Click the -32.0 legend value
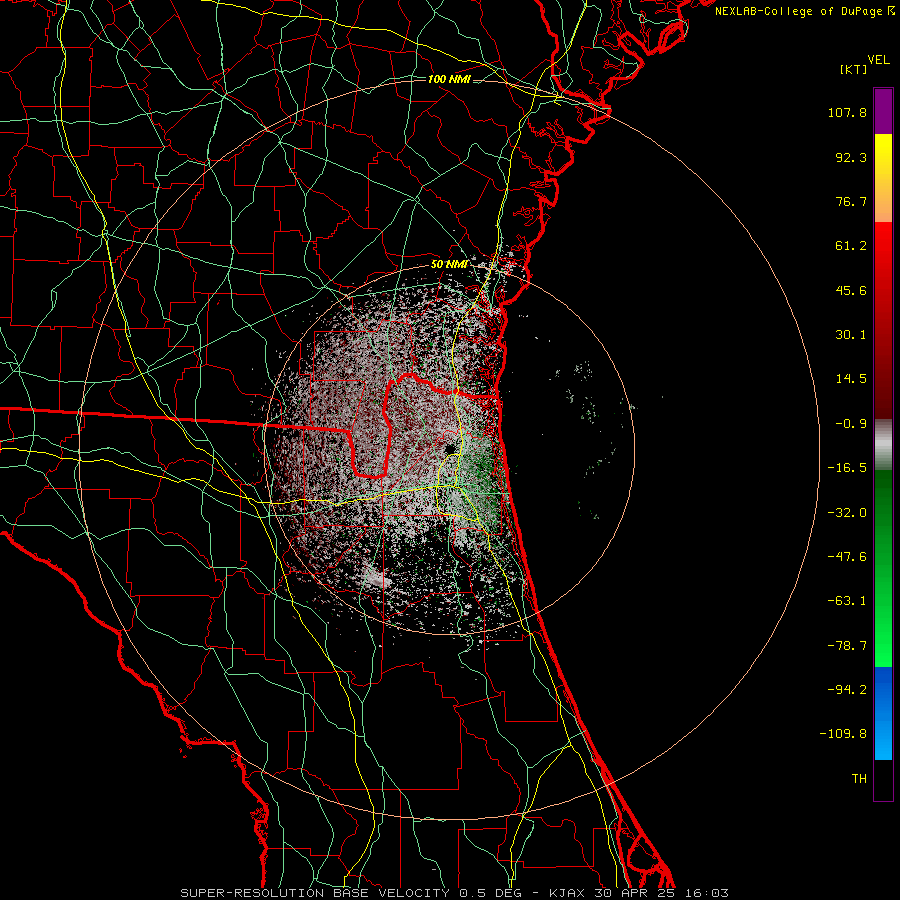Viewport: 900px width, 900px height. click(847, 513)
